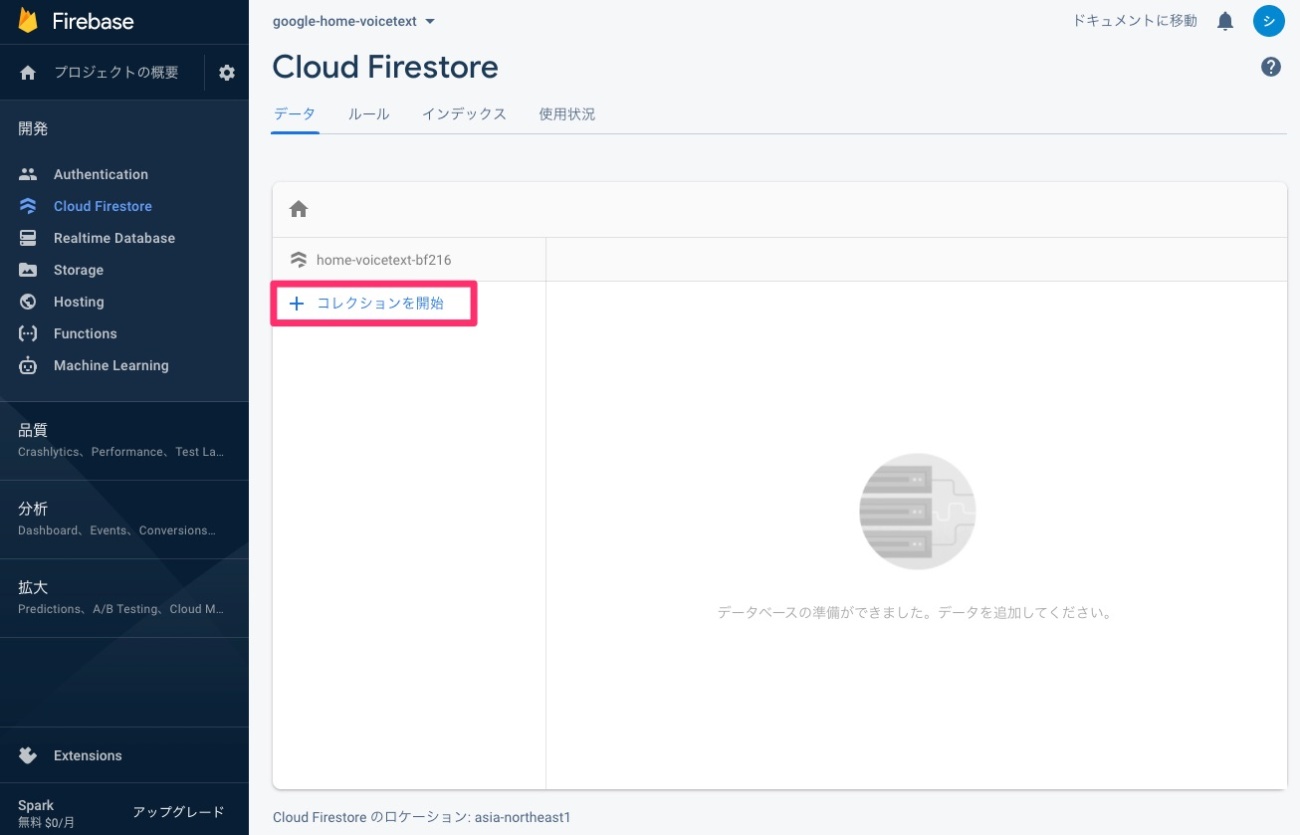The height and width of the screenshot is (835, 1300).
Task: Open the user account avatar
Action: pos(1269,21)
